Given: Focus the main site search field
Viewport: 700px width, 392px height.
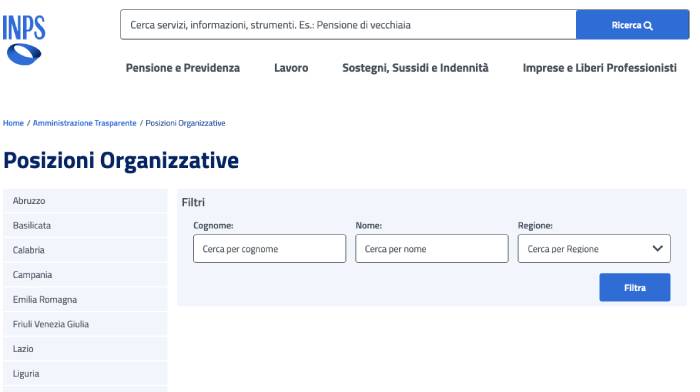Looking at the screenshot, I should coord(348,25).
